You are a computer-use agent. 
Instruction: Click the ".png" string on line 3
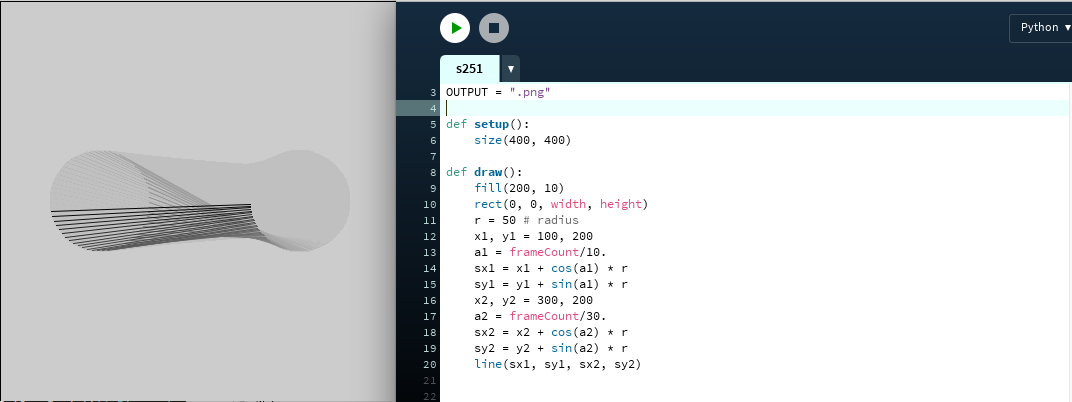coord(530,92)
